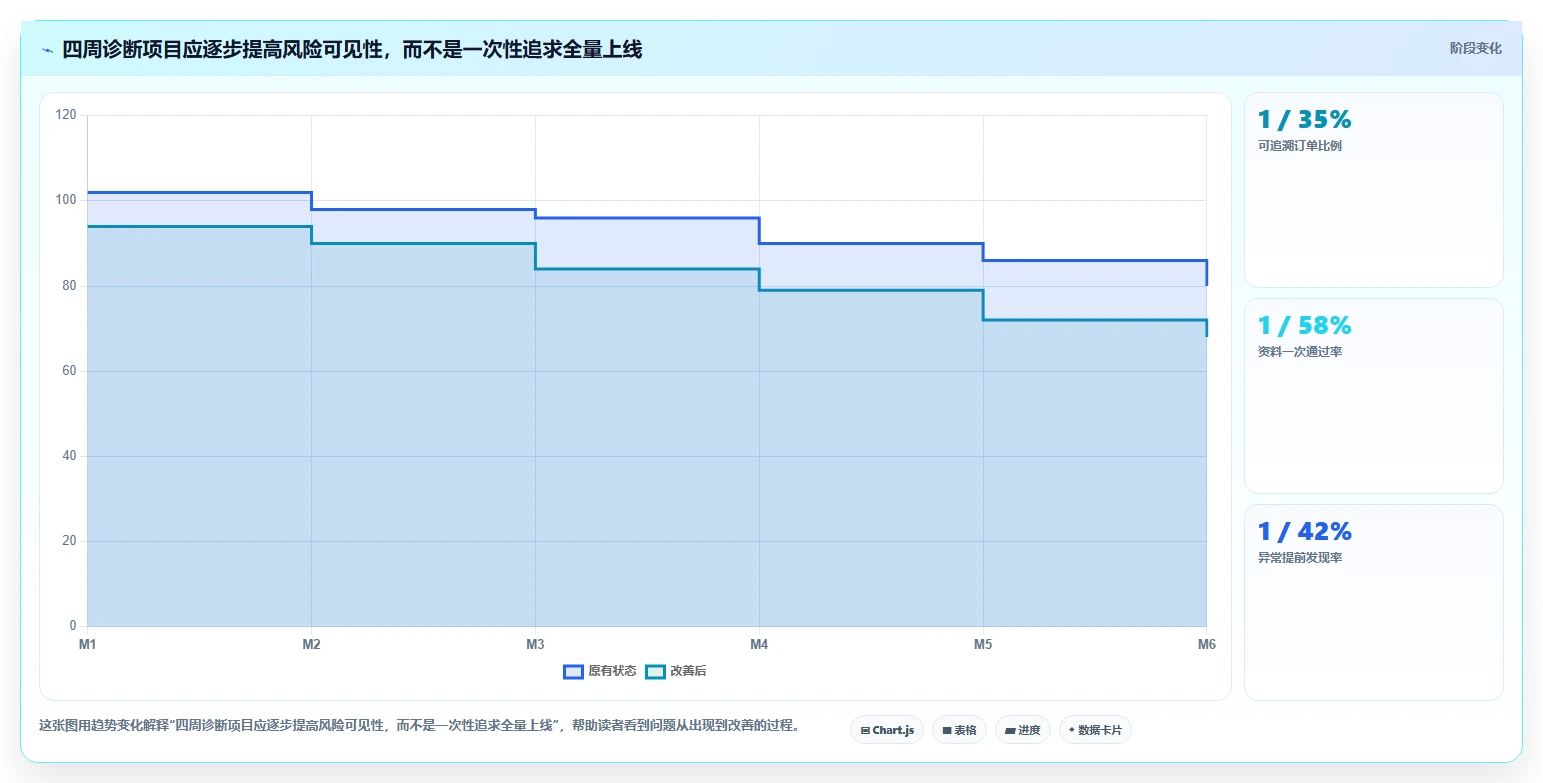Click the M5 x-axis label
Viewport: 1543px width, 783px height.
983,644
